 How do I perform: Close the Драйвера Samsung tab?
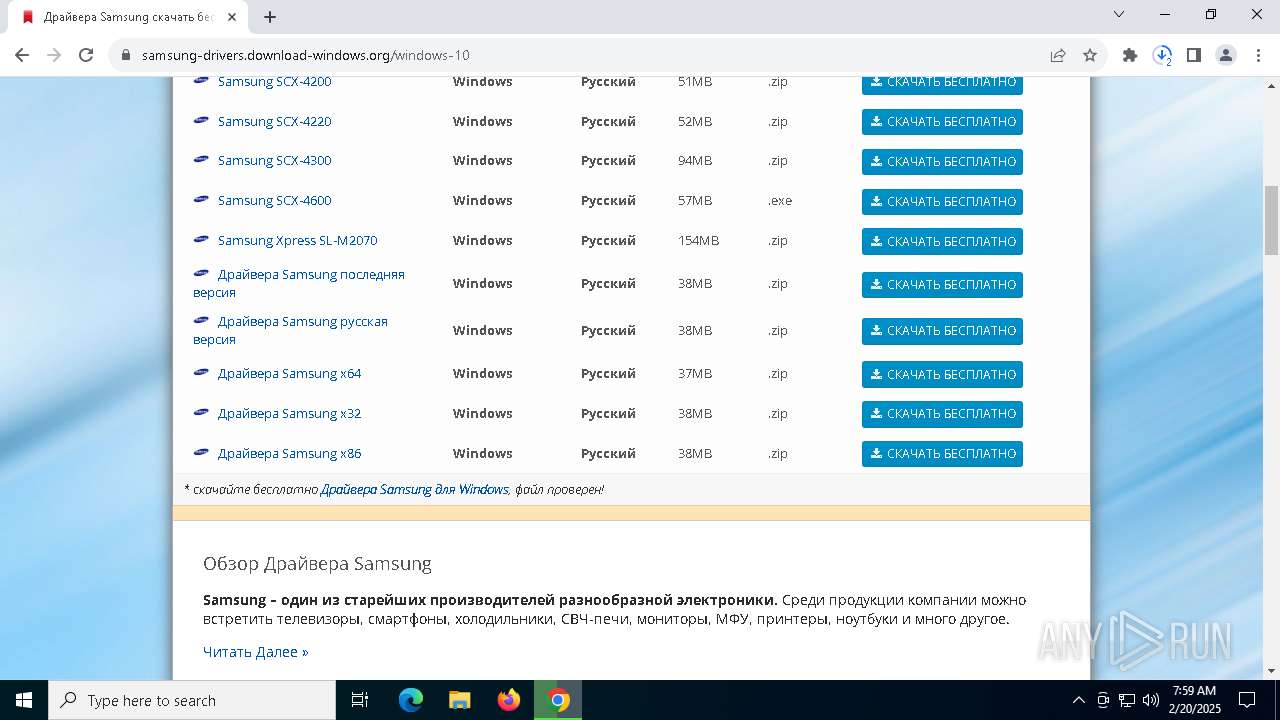coord(232,17)
